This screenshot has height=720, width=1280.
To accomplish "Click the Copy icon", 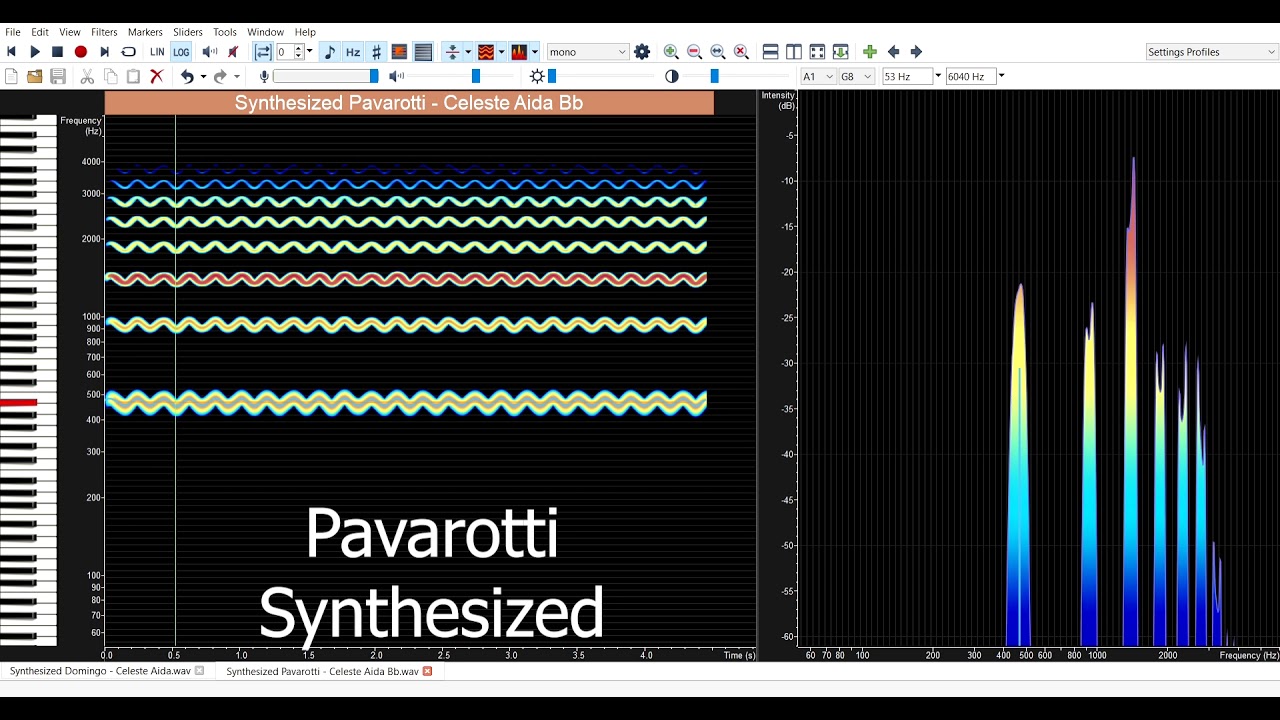I will 110,76.
